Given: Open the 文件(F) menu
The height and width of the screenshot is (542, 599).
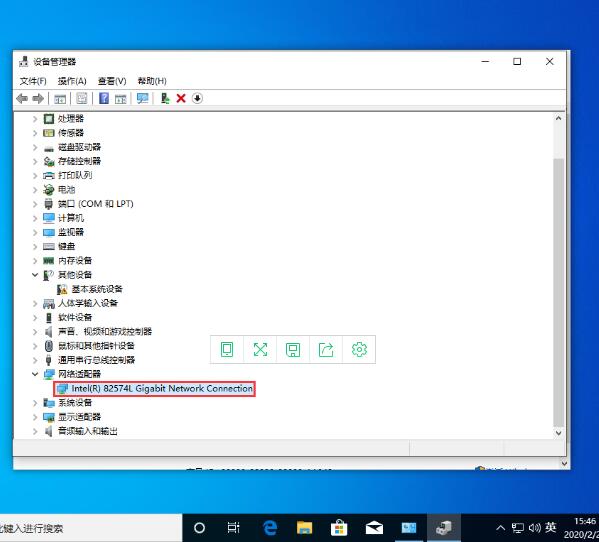Looking at the screenshot, I should (x=33, y=81).
